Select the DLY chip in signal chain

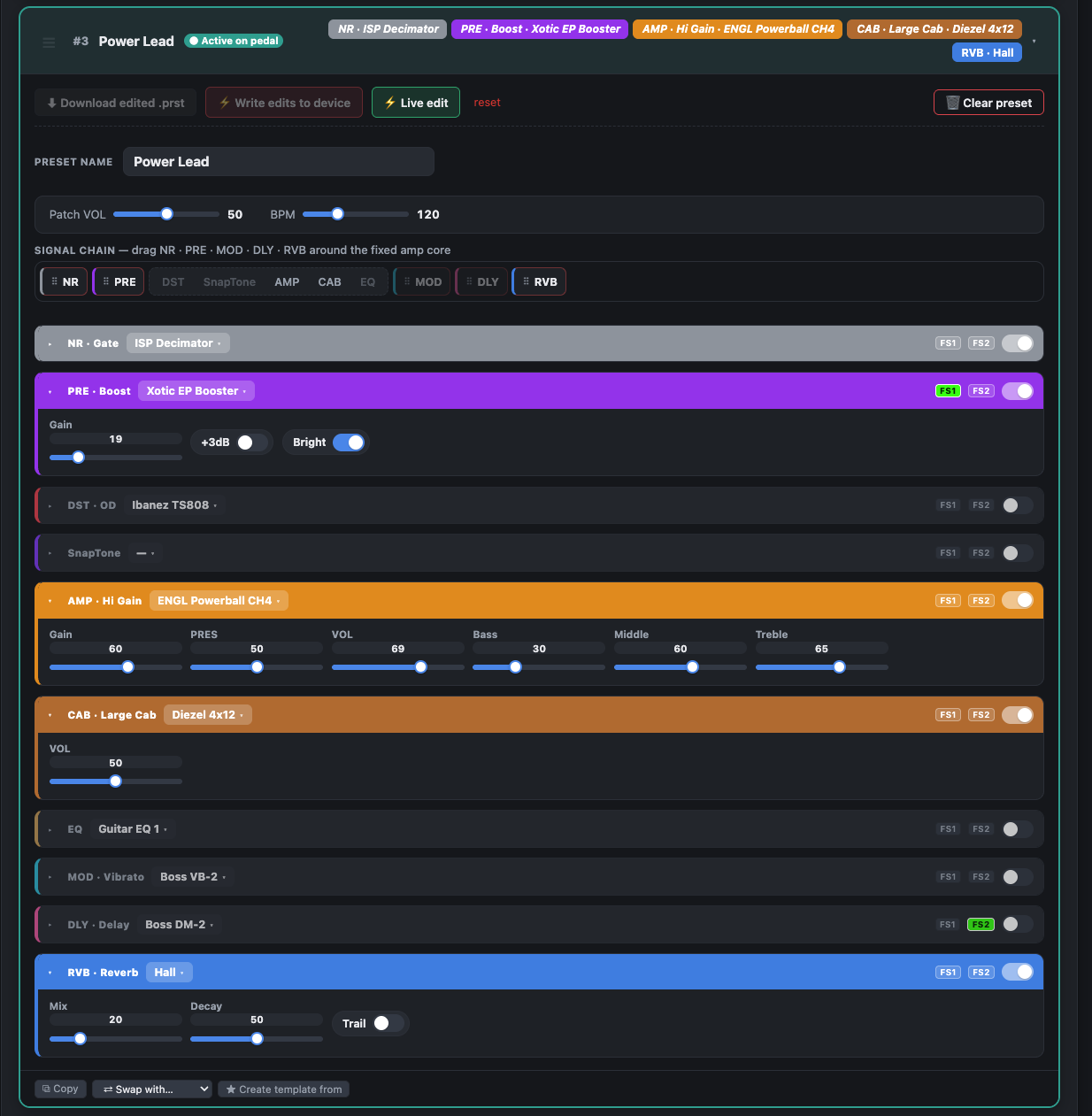click(x=481, y=282)
